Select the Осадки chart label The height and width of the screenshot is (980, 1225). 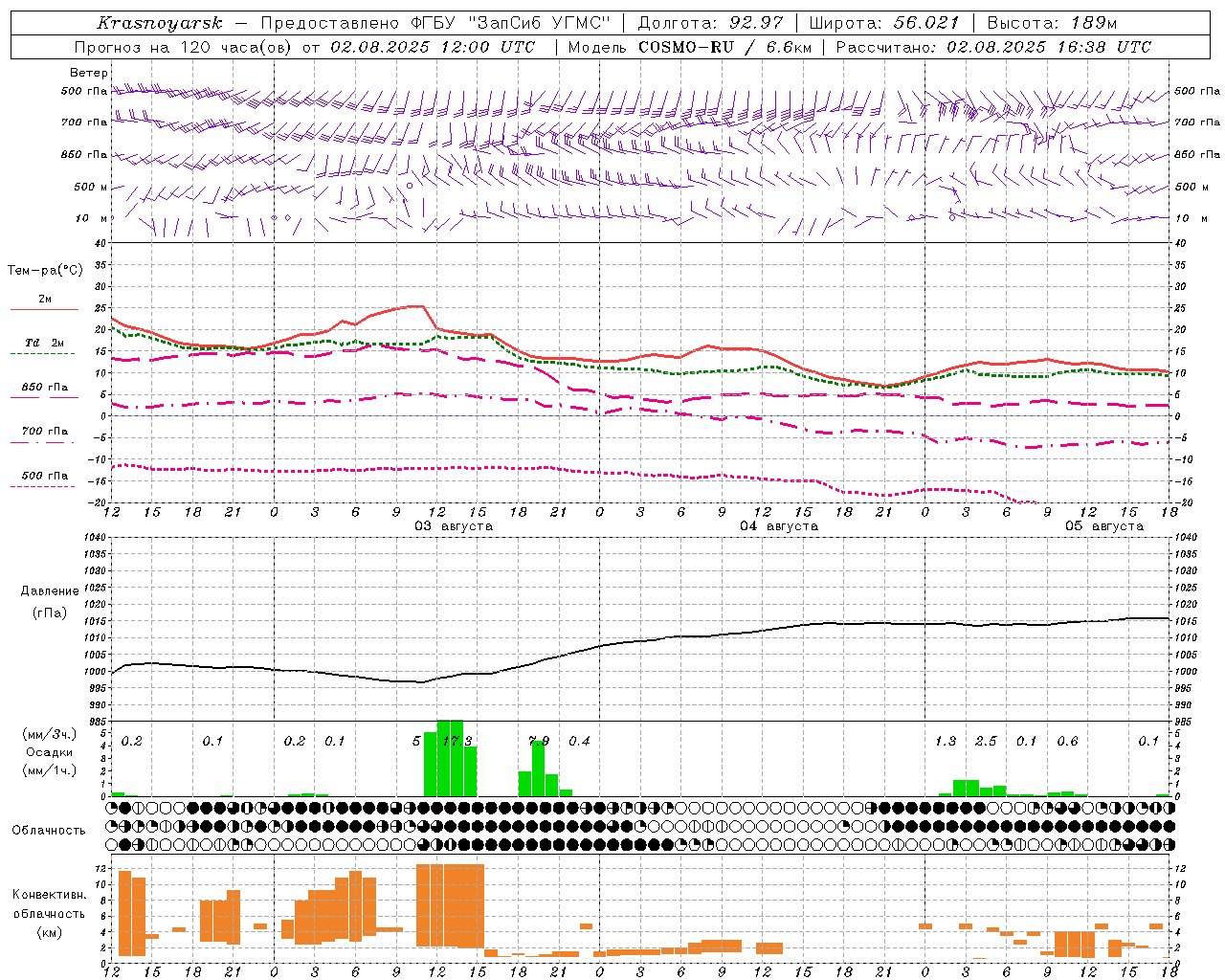tap(49, 752)
